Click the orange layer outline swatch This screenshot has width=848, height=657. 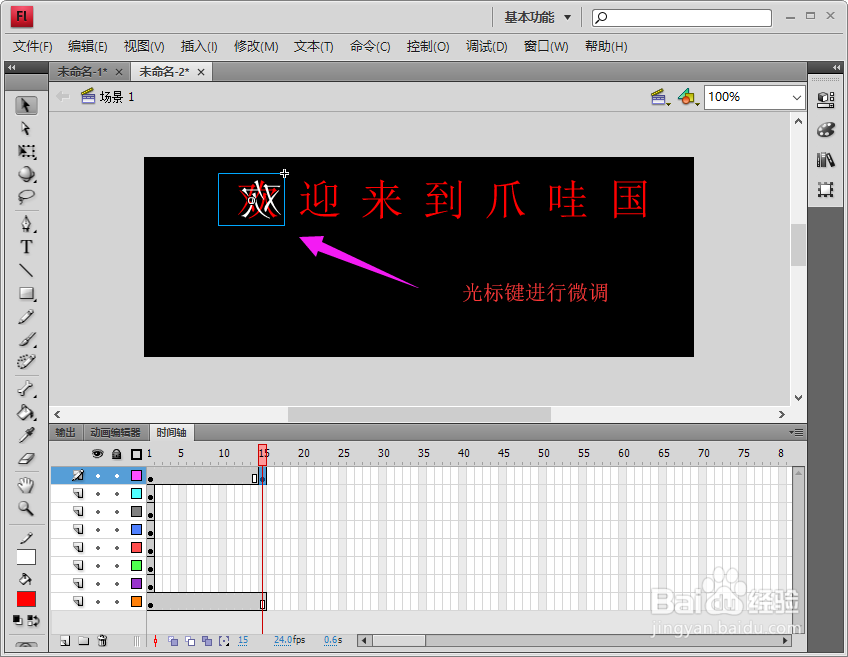pyautogui.click(x=136, y=601)
